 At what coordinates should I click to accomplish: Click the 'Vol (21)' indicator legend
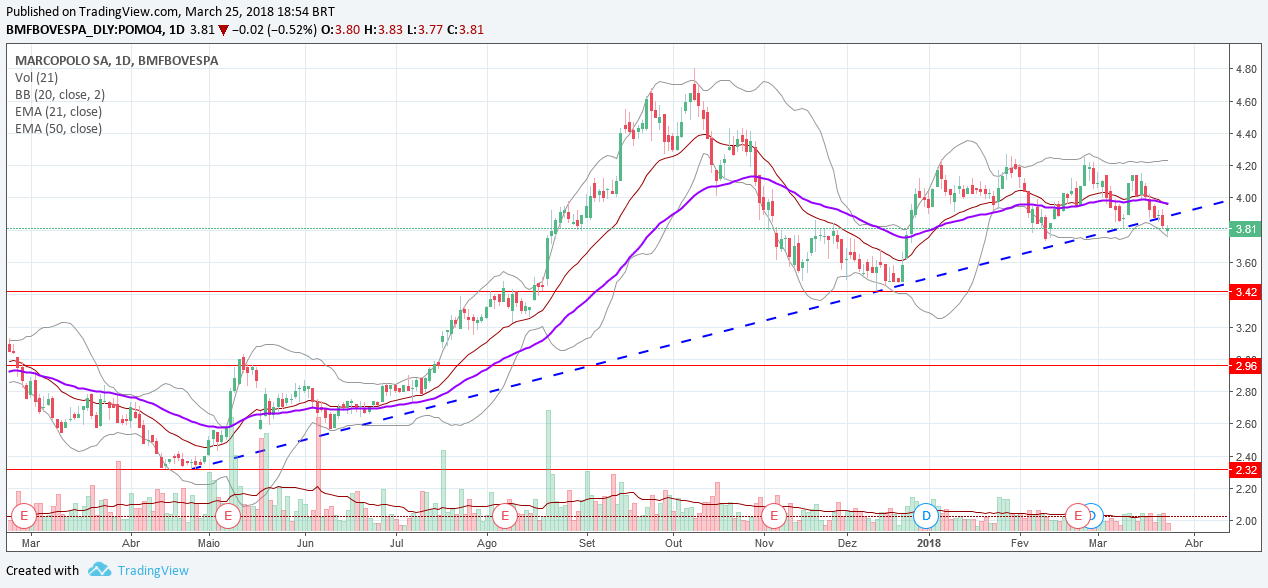(37, 77)
